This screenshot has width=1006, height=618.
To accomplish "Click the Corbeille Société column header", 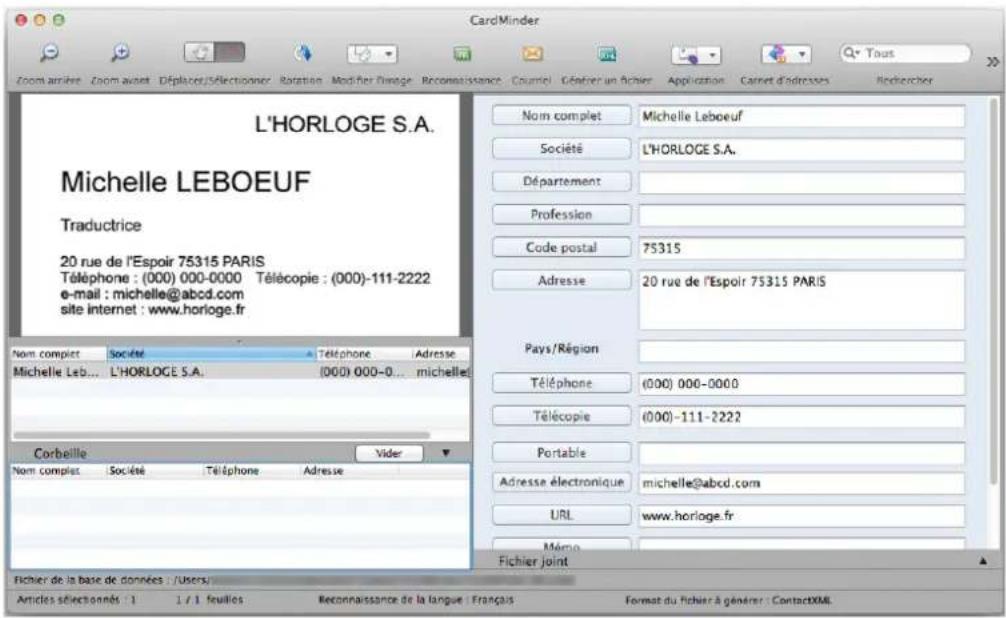I will click(155, 470).
